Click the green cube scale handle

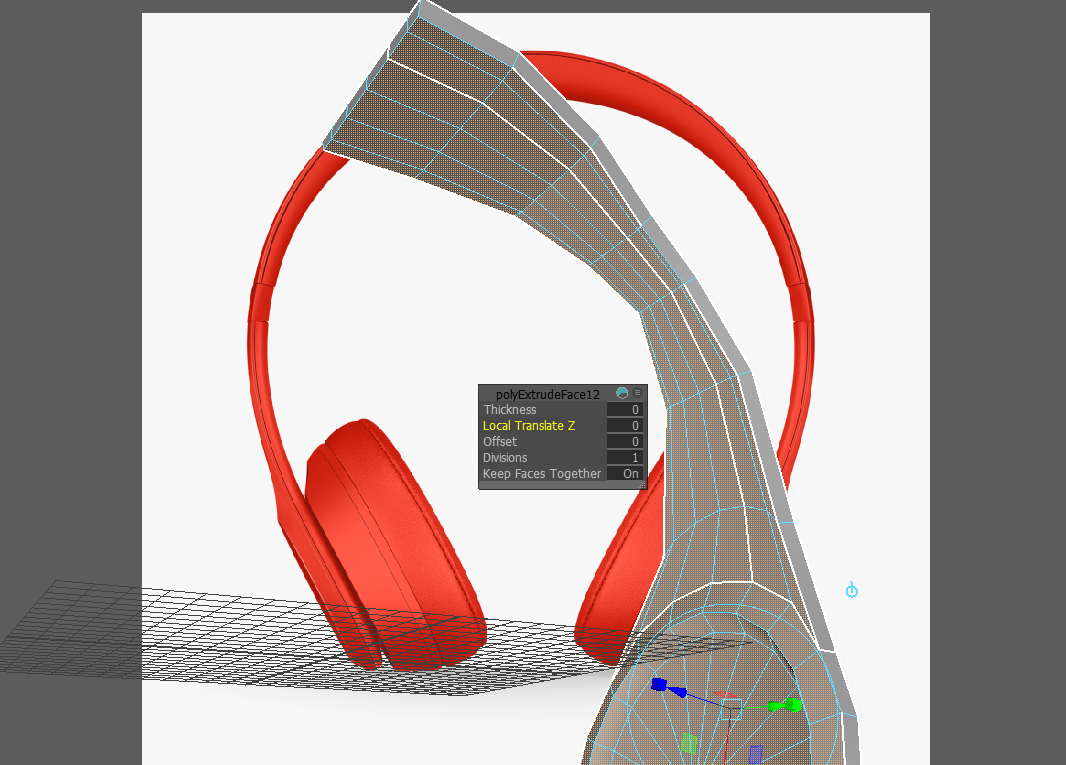tap(793, 705)
